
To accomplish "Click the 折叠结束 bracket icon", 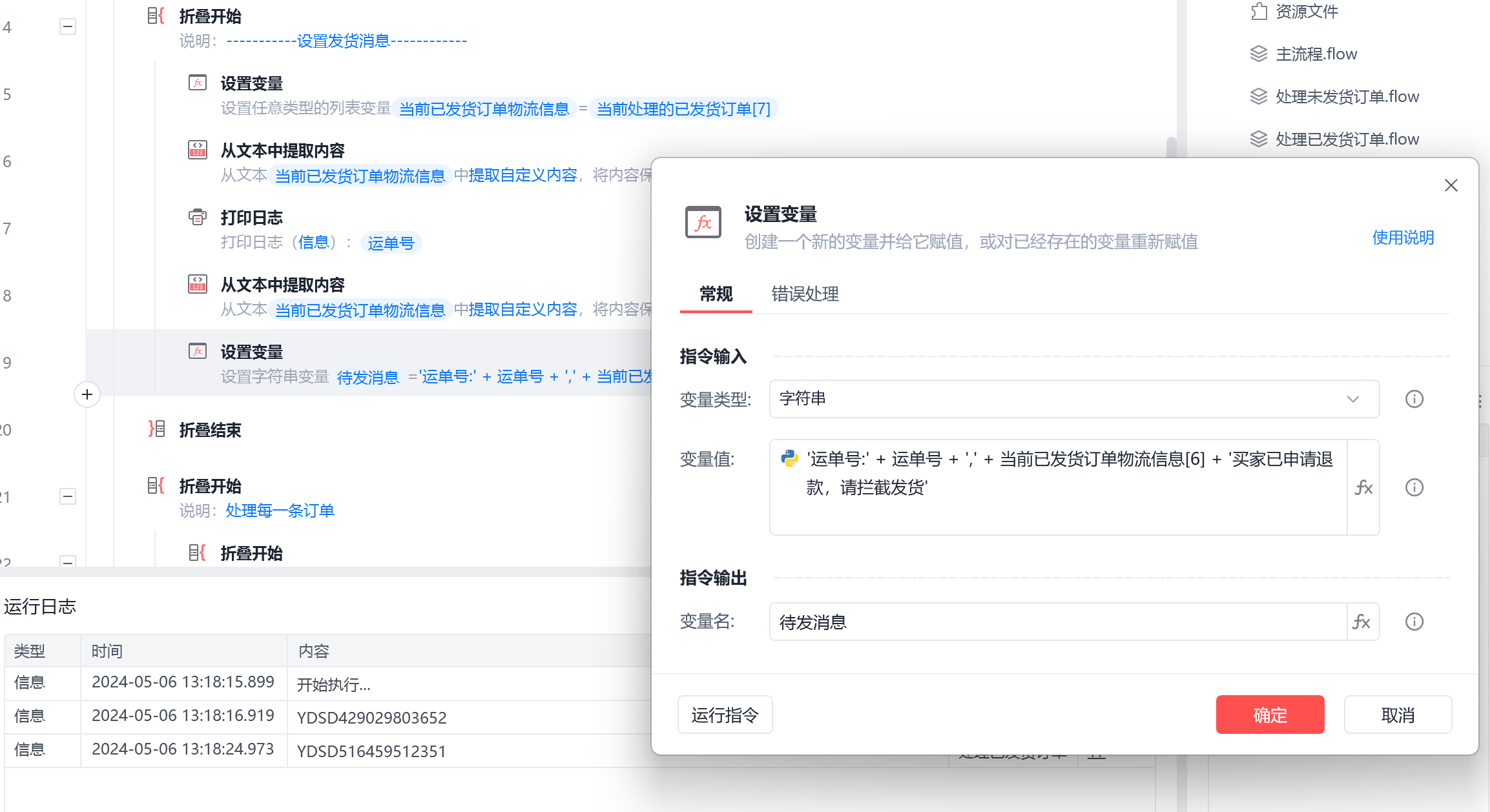I will pyautogui.click(x=156, y=429).
